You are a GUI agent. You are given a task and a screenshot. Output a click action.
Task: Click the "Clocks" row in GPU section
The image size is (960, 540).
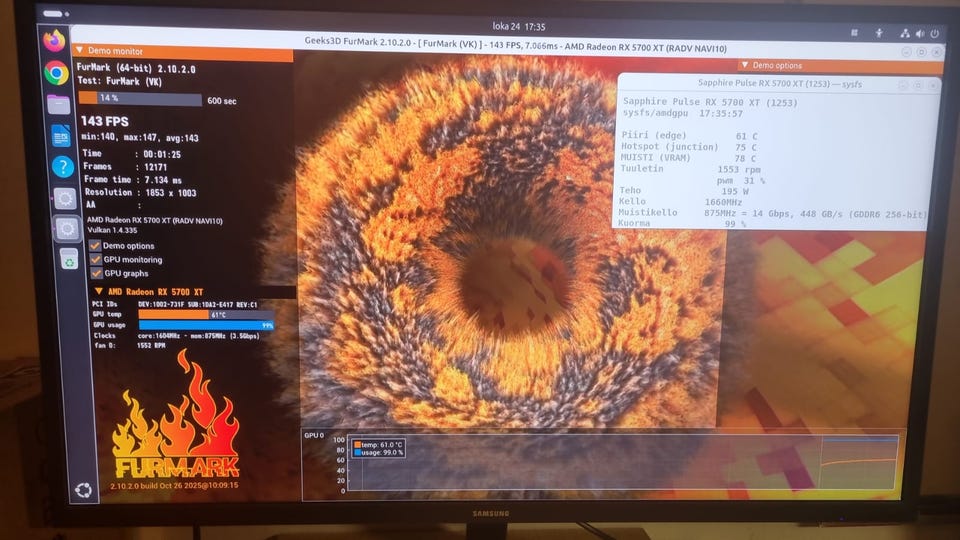point(177,336)
